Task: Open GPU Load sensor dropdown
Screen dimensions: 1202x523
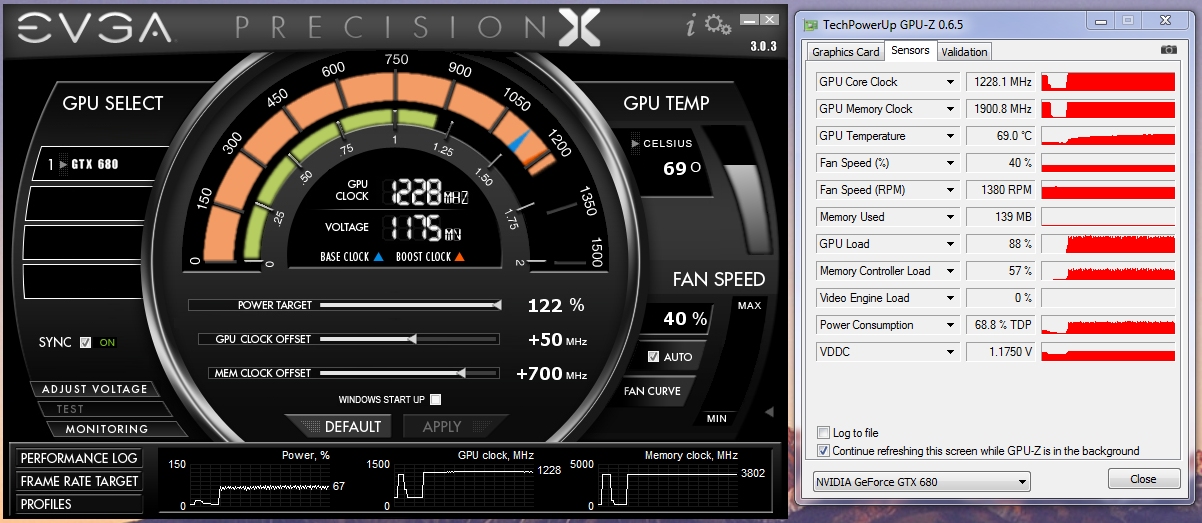Action: (x=951, y=244)
